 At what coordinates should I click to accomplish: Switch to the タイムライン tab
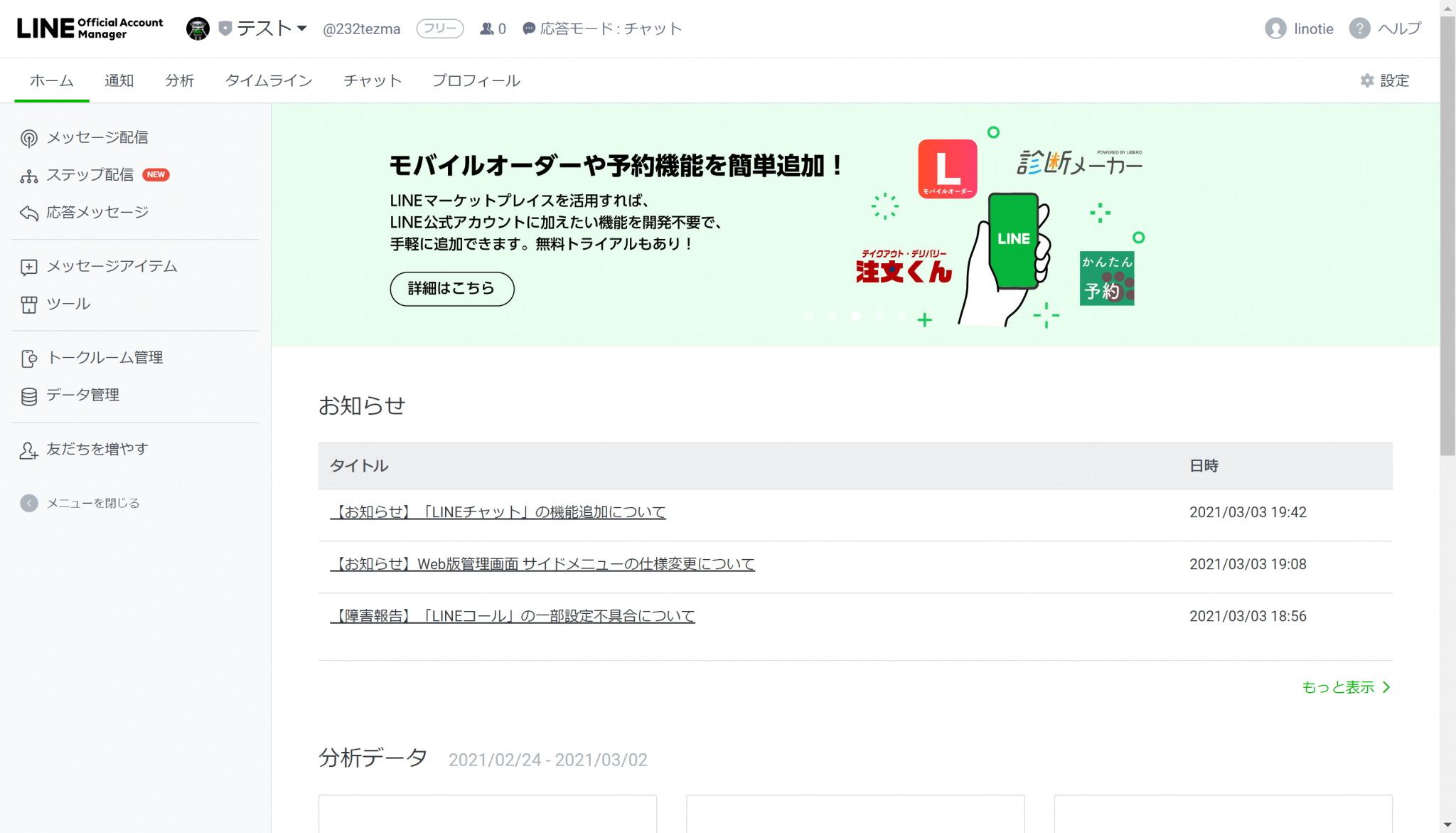pos(269,80)
